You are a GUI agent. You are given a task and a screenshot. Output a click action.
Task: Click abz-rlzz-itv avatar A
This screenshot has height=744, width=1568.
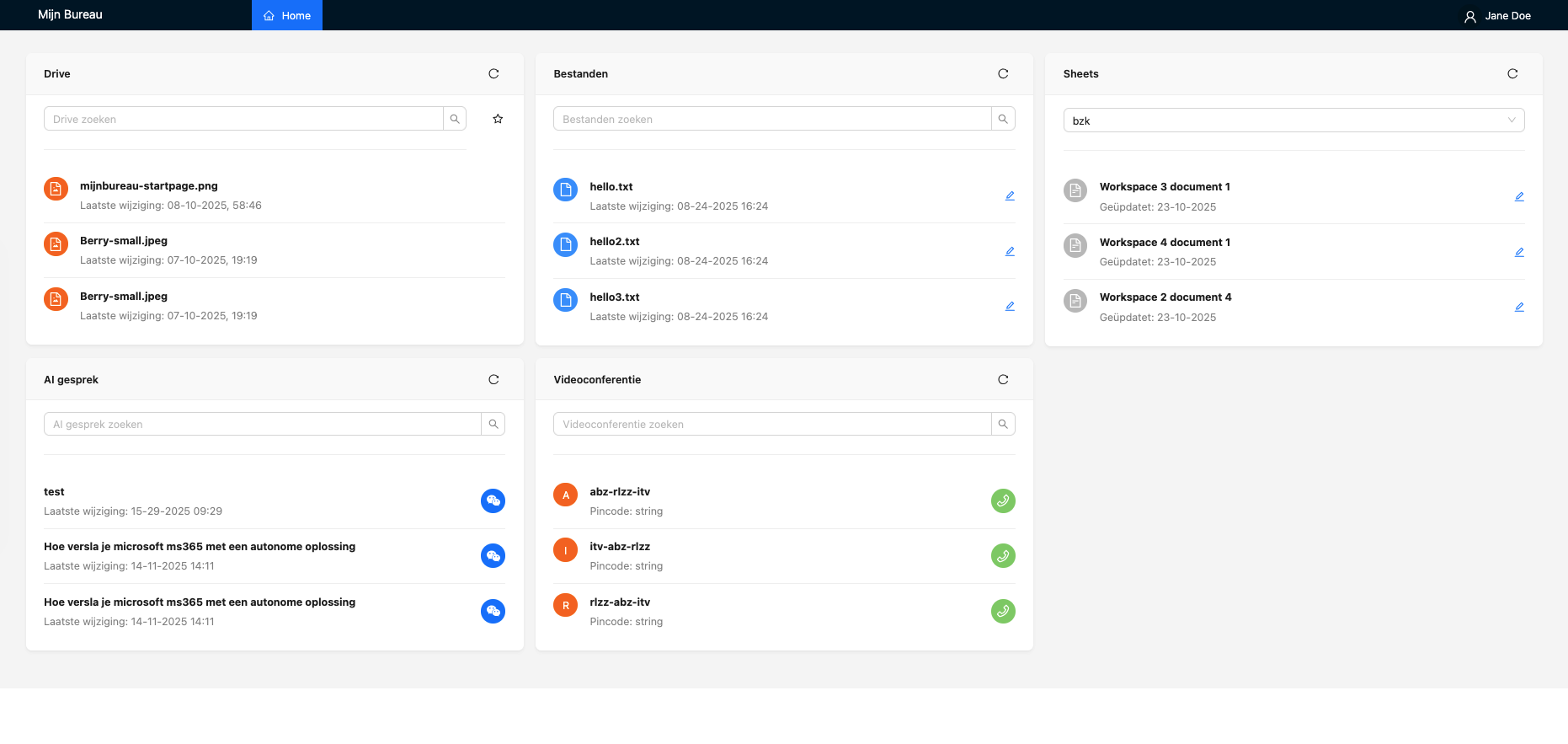pyautogui.click(x=566, y=495)
